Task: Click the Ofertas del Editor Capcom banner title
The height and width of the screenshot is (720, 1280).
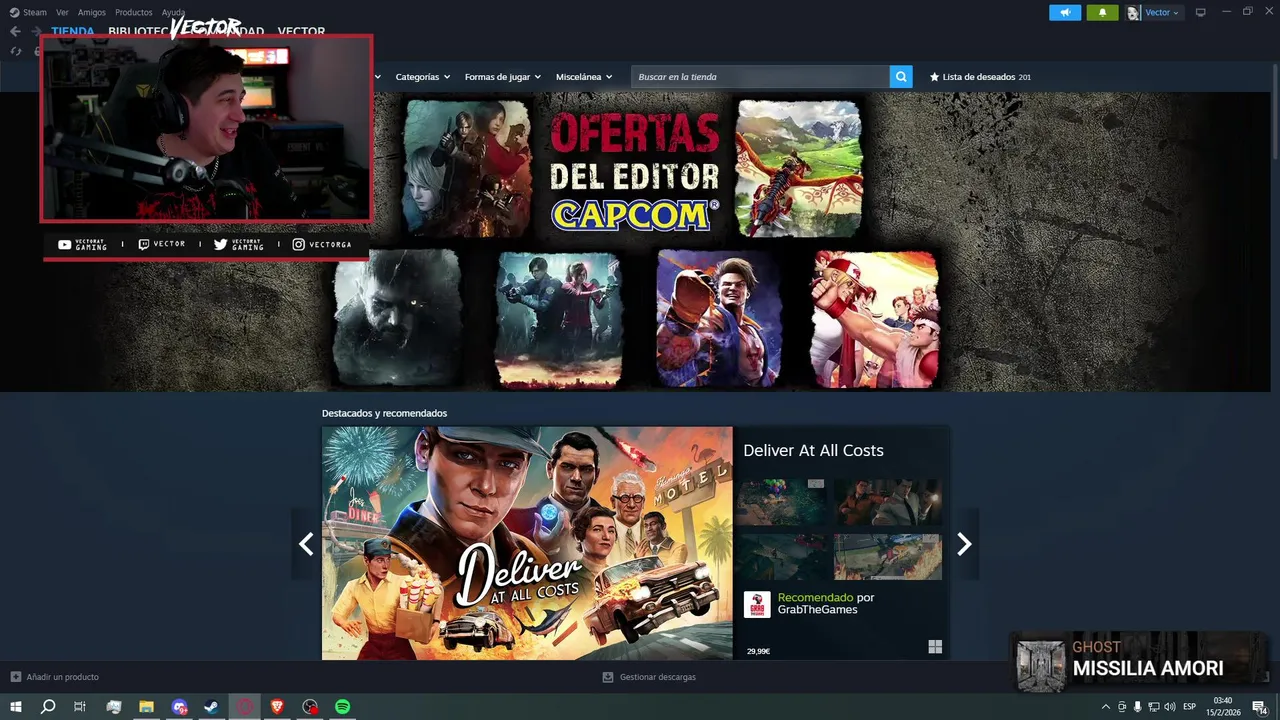Action: click(634, 171)
